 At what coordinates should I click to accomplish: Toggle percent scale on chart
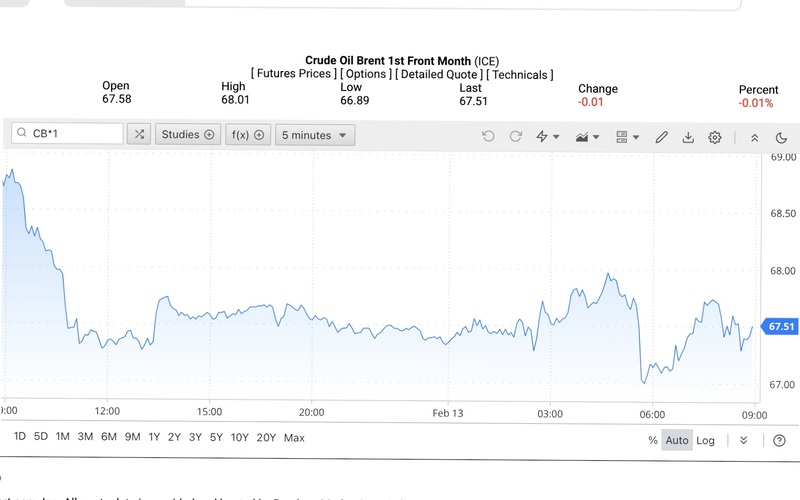[653, 440]
